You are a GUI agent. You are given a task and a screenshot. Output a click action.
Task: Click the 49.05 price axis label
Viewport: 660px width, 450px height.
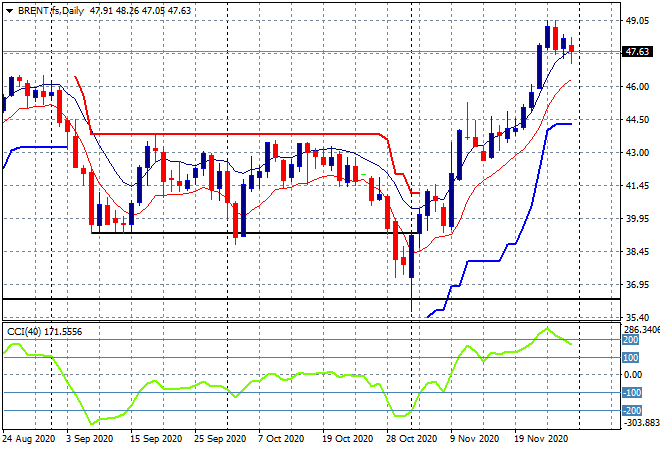tap(637, 21)
